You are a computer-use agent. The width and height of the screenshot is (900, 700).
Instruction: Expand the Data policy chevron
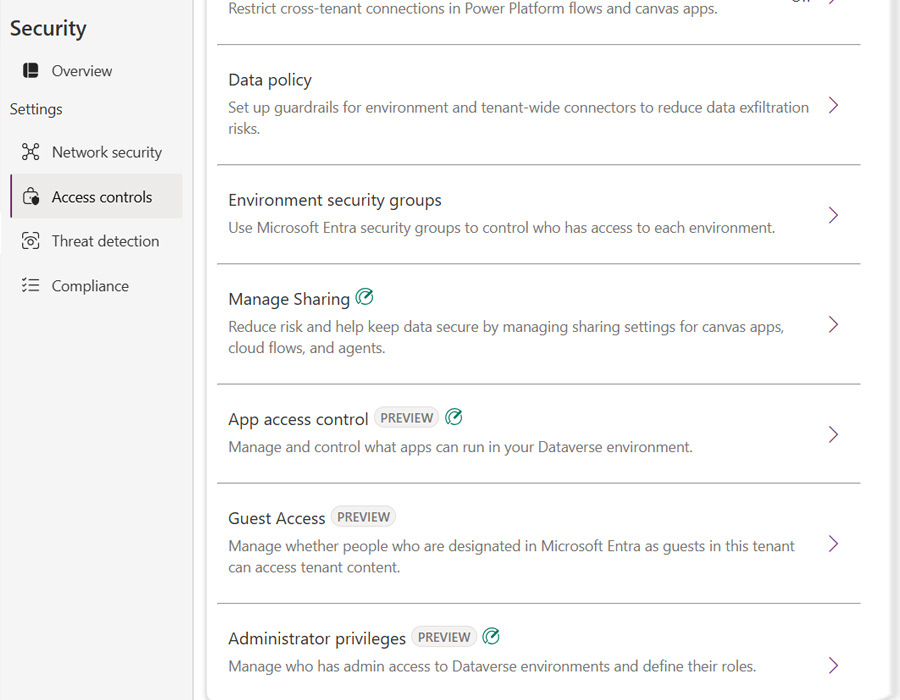(833, 105)
